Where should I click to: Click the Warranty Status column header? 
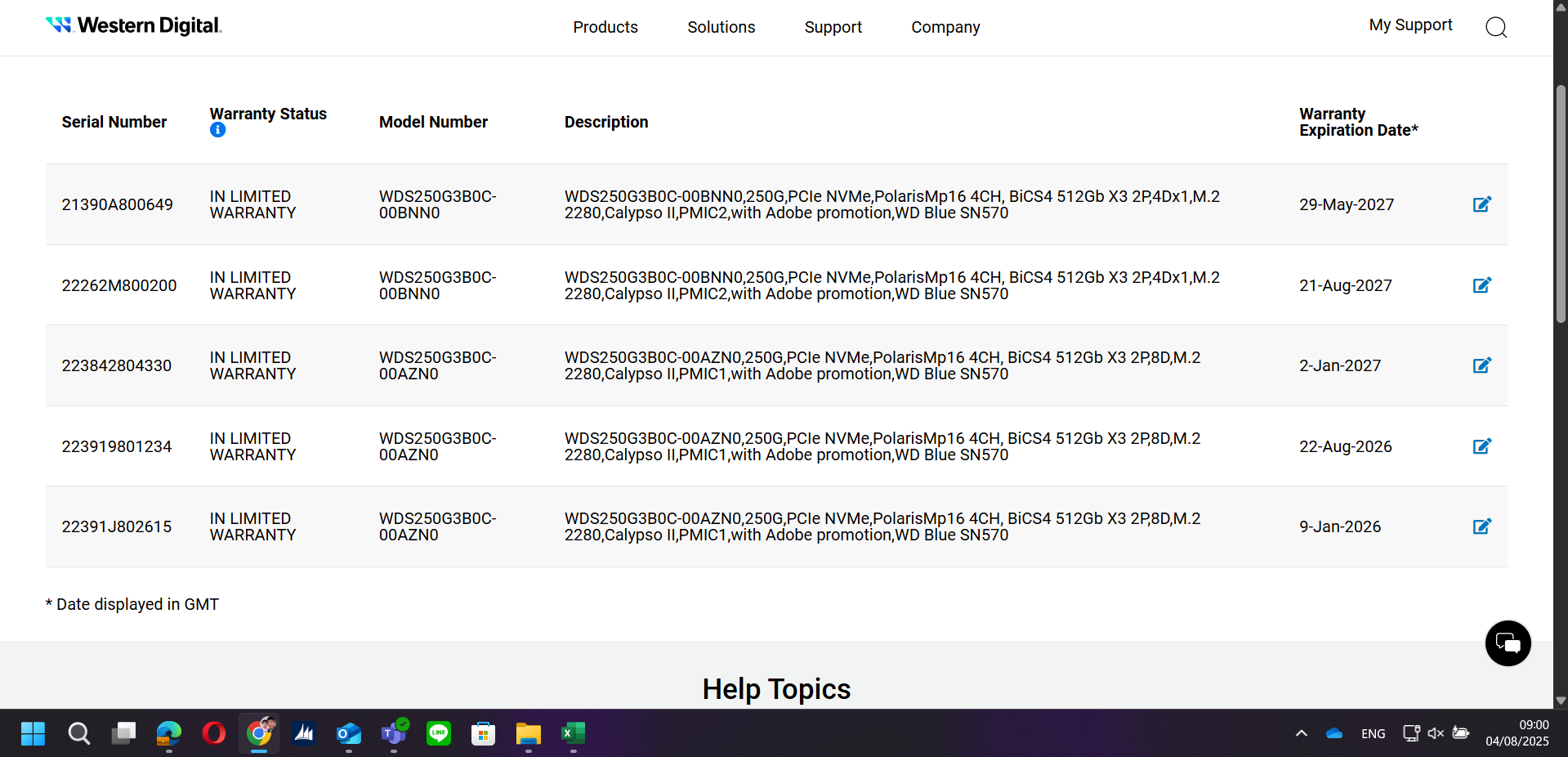(x=268, y=114)
